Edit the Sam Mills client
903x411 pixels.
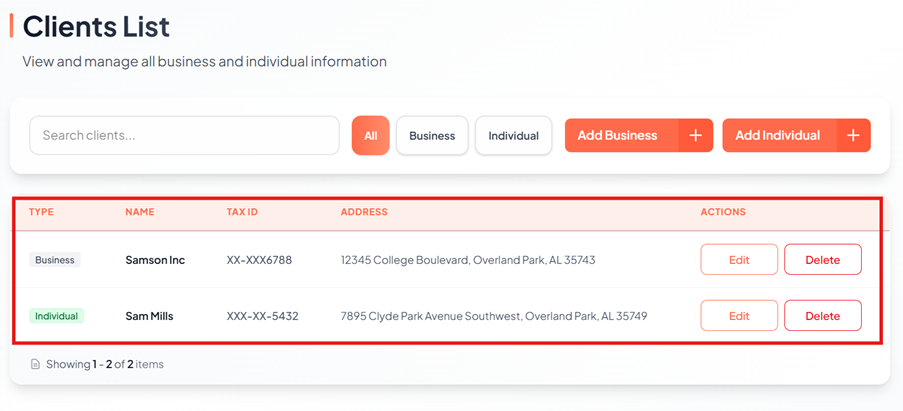(x=739, y=316)
